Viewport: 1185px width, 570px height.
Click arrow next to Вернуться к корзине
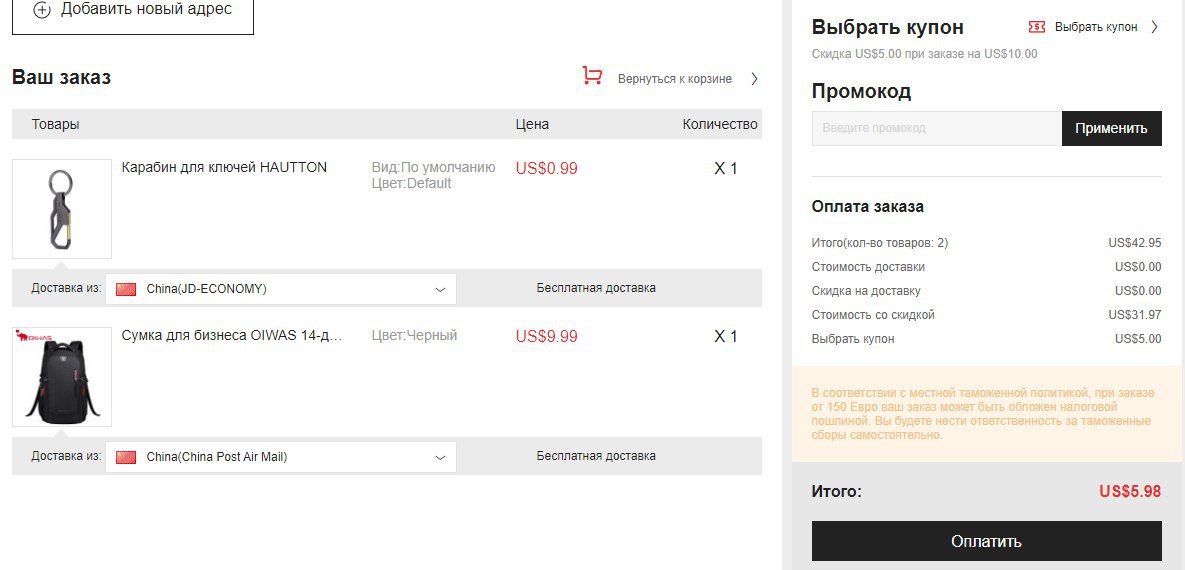click(753, 79)
